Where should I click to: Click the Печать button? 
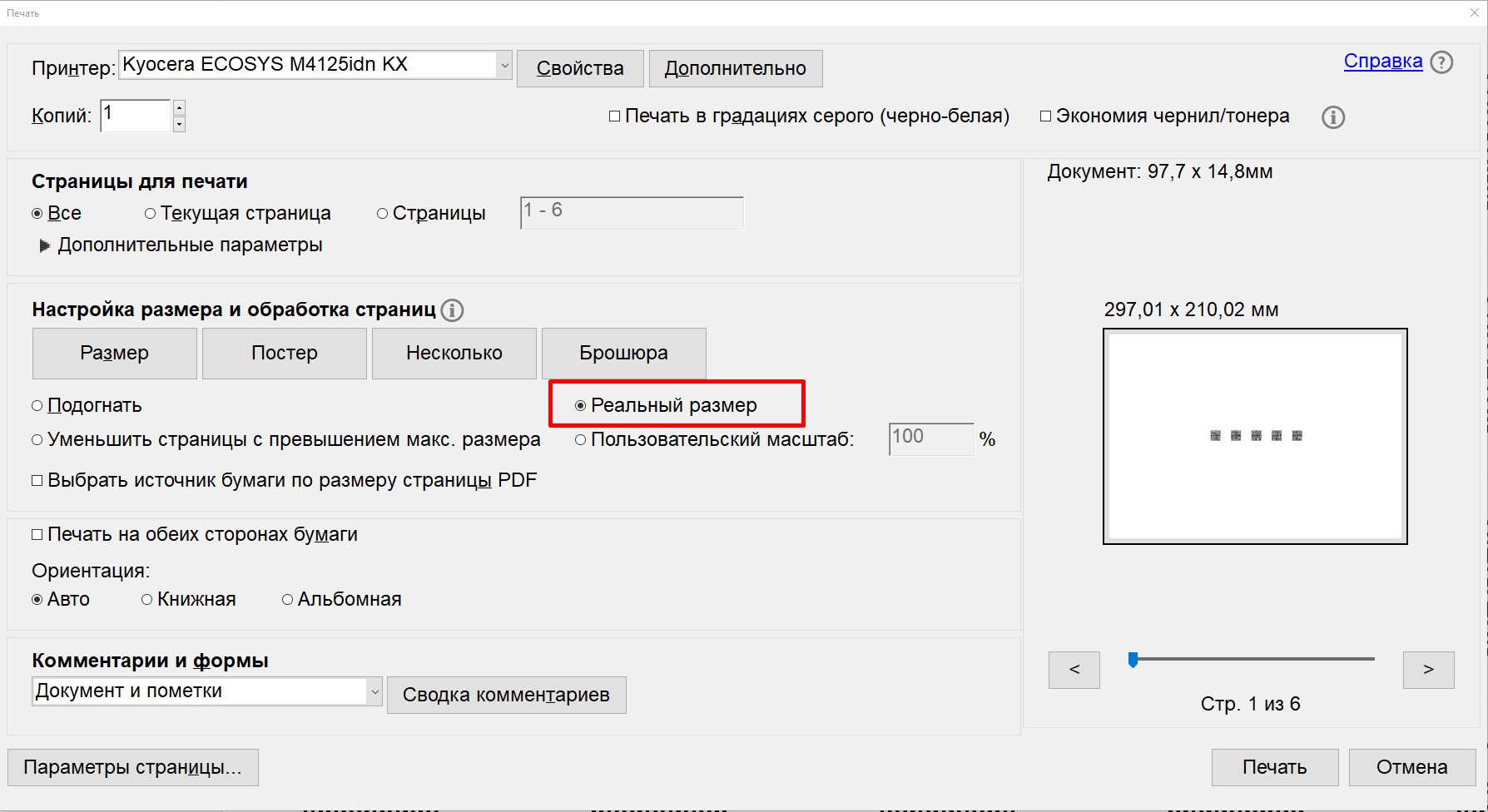pos(1274,767)
